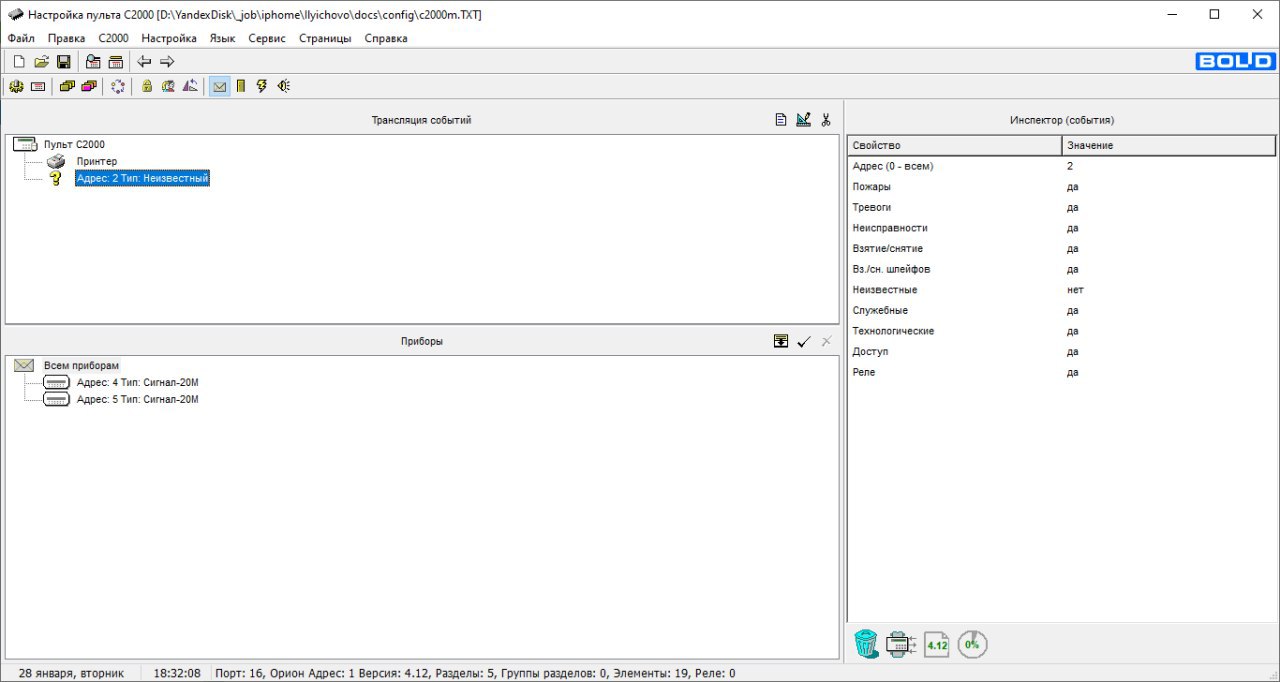Click the circular dots icon

point(118,86)
